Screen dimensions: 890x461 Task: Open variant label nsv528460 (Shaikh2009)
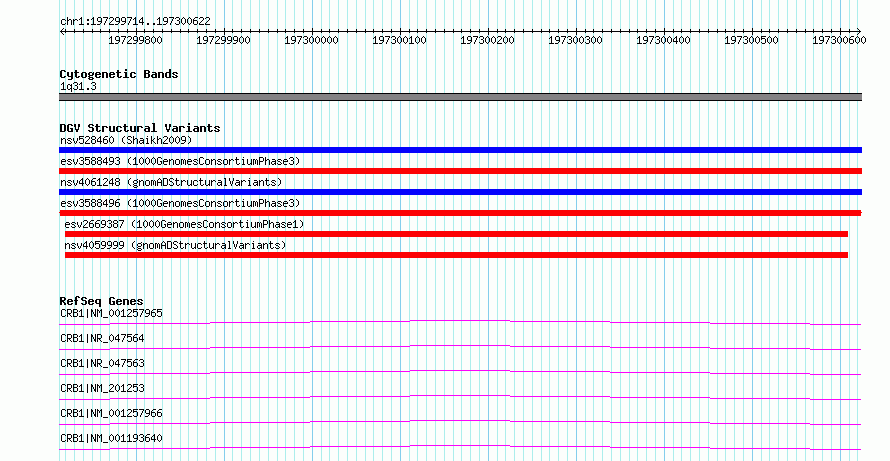[126, 140]
